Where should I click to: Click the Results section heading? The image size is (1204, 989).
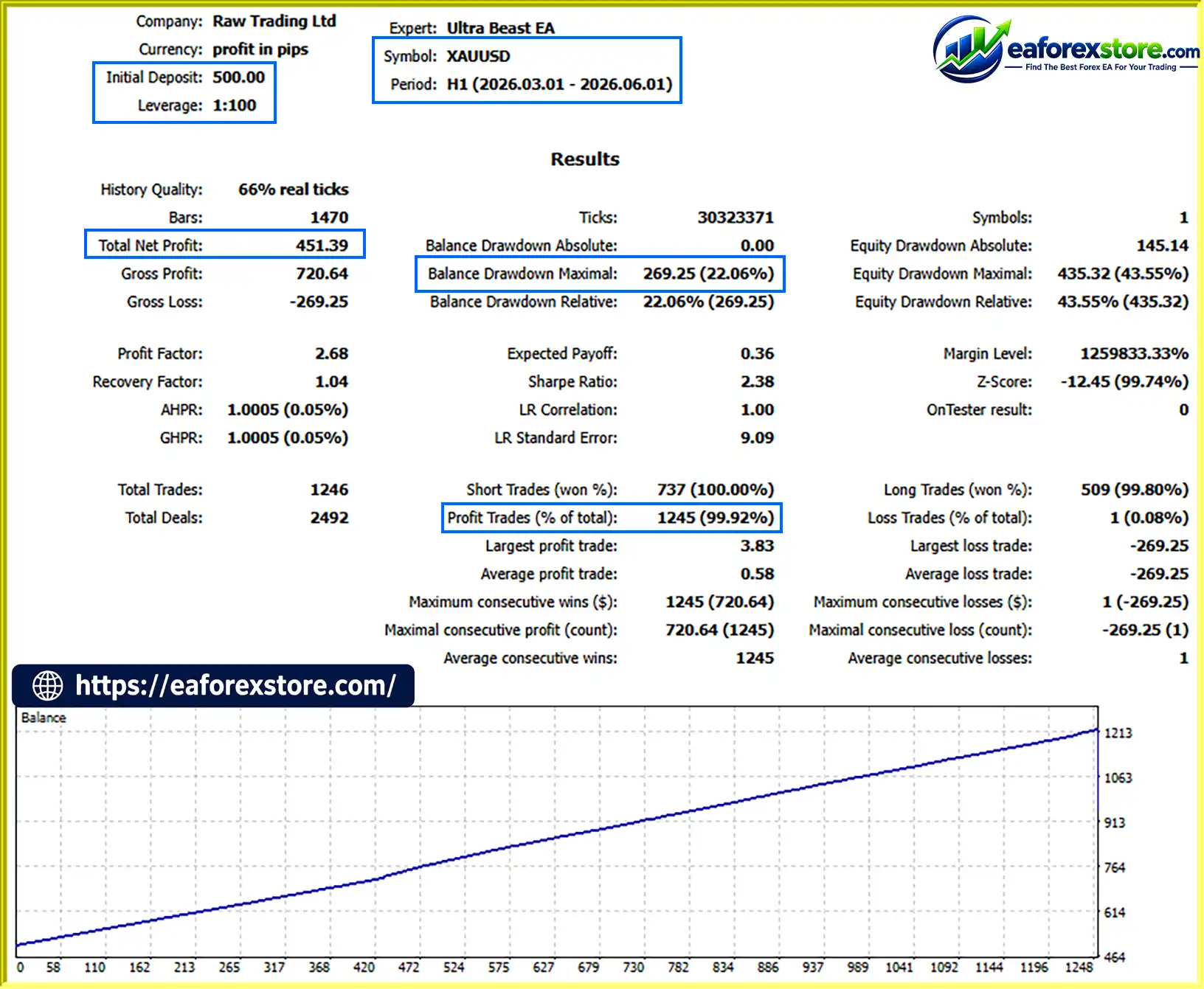pos(585,159)
